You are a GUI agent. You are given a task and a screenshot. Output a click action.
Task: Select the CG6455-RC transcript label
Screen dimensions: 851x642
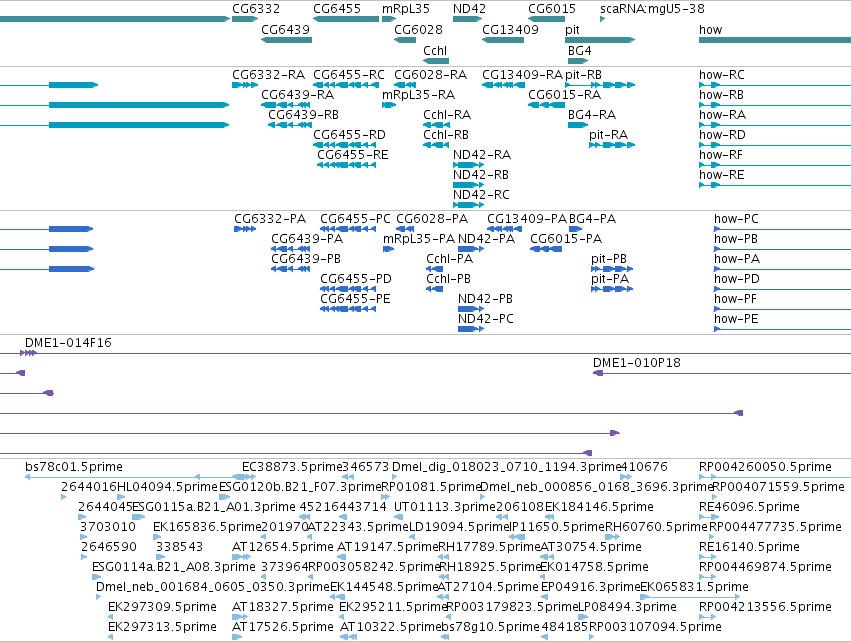point(348,75)
